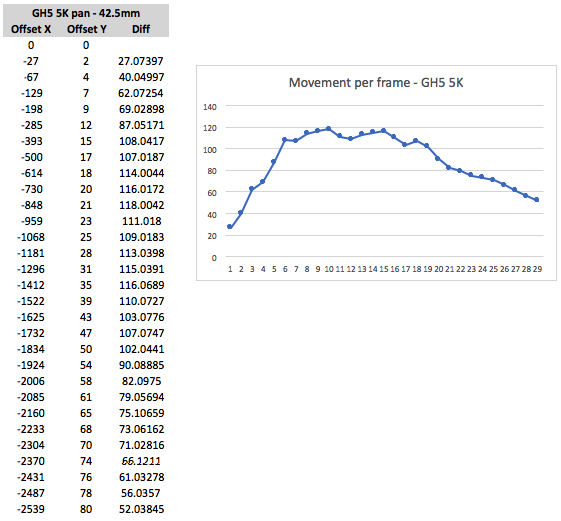Click the 'Offset X' column header
Viewport: 561px width, 521px height.
pos(31,29)
